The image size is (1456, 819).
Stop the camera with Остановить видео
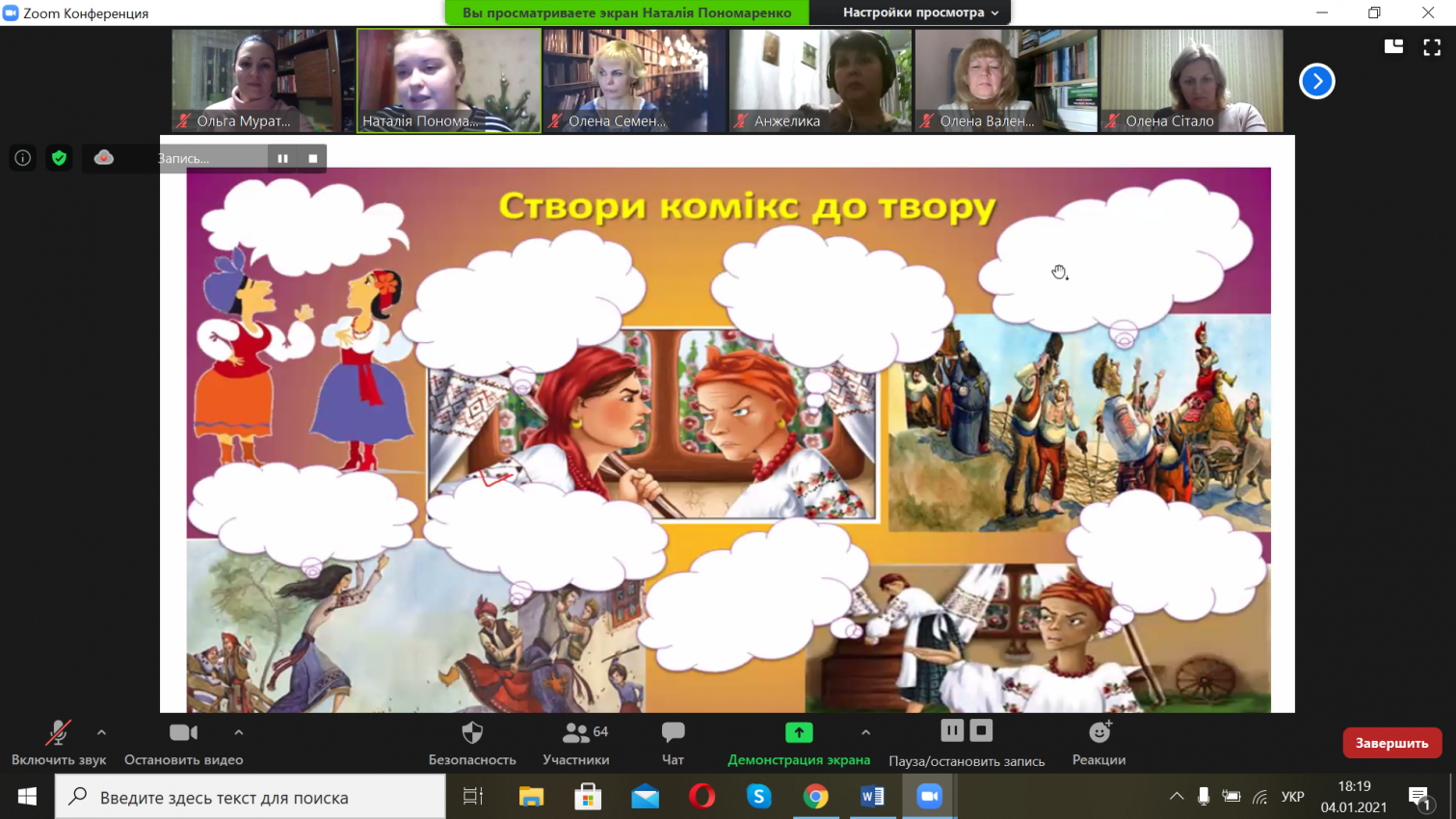tap(183, 744)
